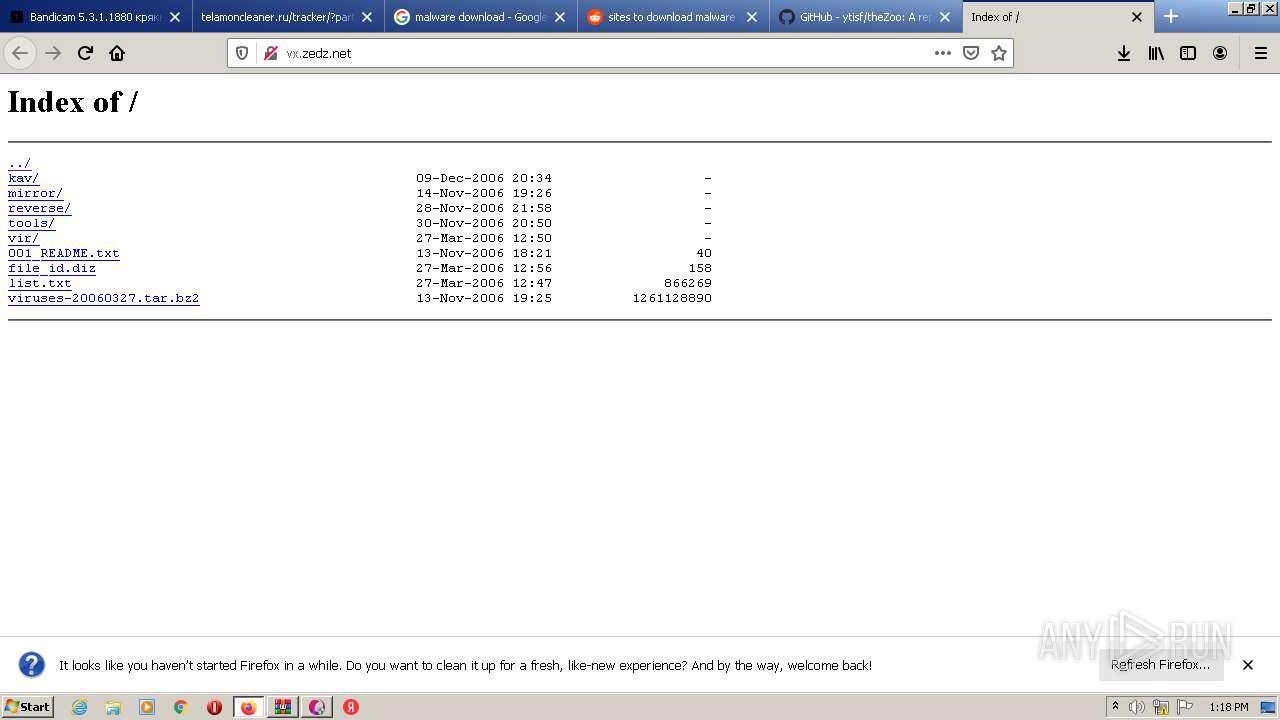The height and width of the screenshot is (720, 1280).
Task: Open the Library bookshelf icon
Action: (1156, 53)
